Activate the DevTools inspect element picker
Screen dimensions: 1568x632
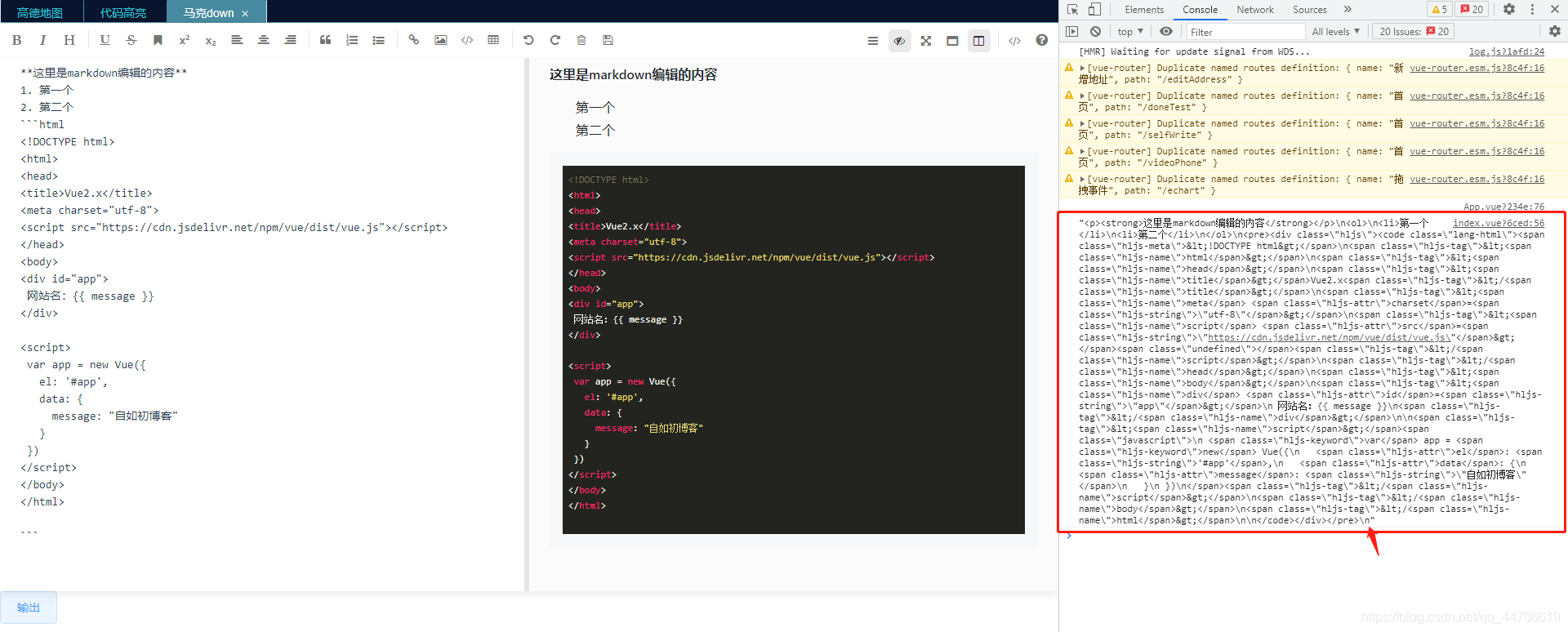(1072, 9)
